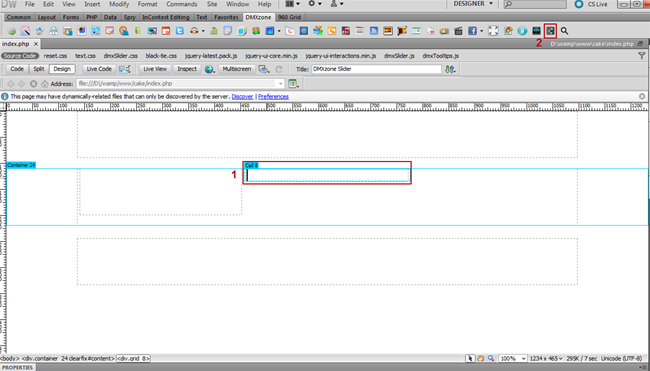
Task: Expand the Address field dropdown arrow
Action: [281, 84]
